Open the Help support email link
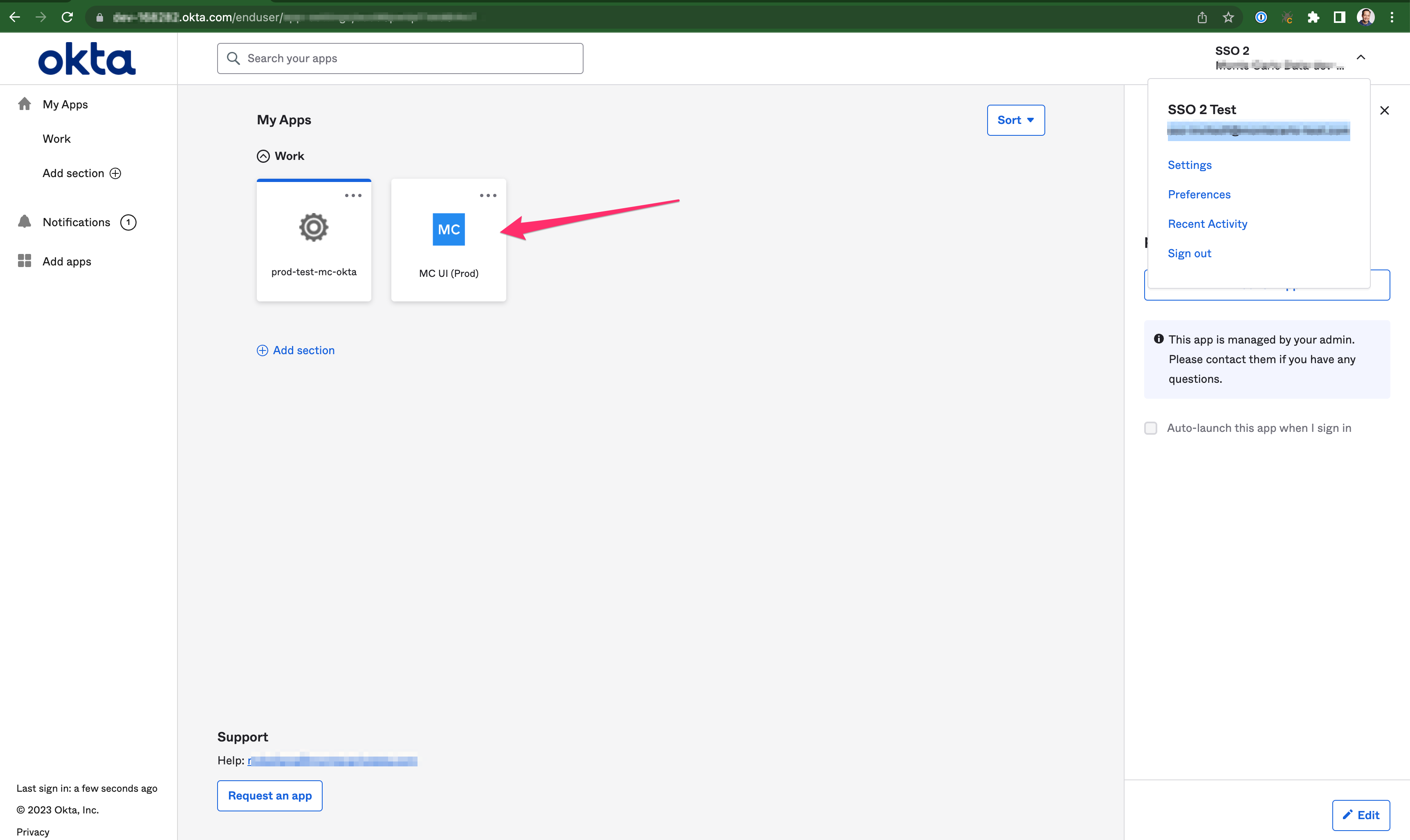This screenshot has height=840, width=1410. 333,760
